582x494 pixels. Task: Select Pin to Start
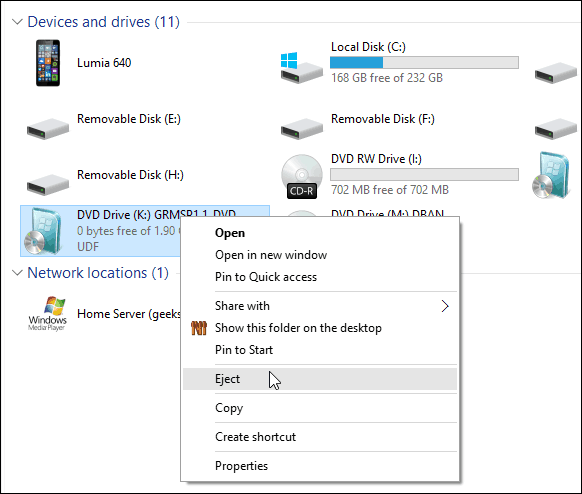coord(320,350)
